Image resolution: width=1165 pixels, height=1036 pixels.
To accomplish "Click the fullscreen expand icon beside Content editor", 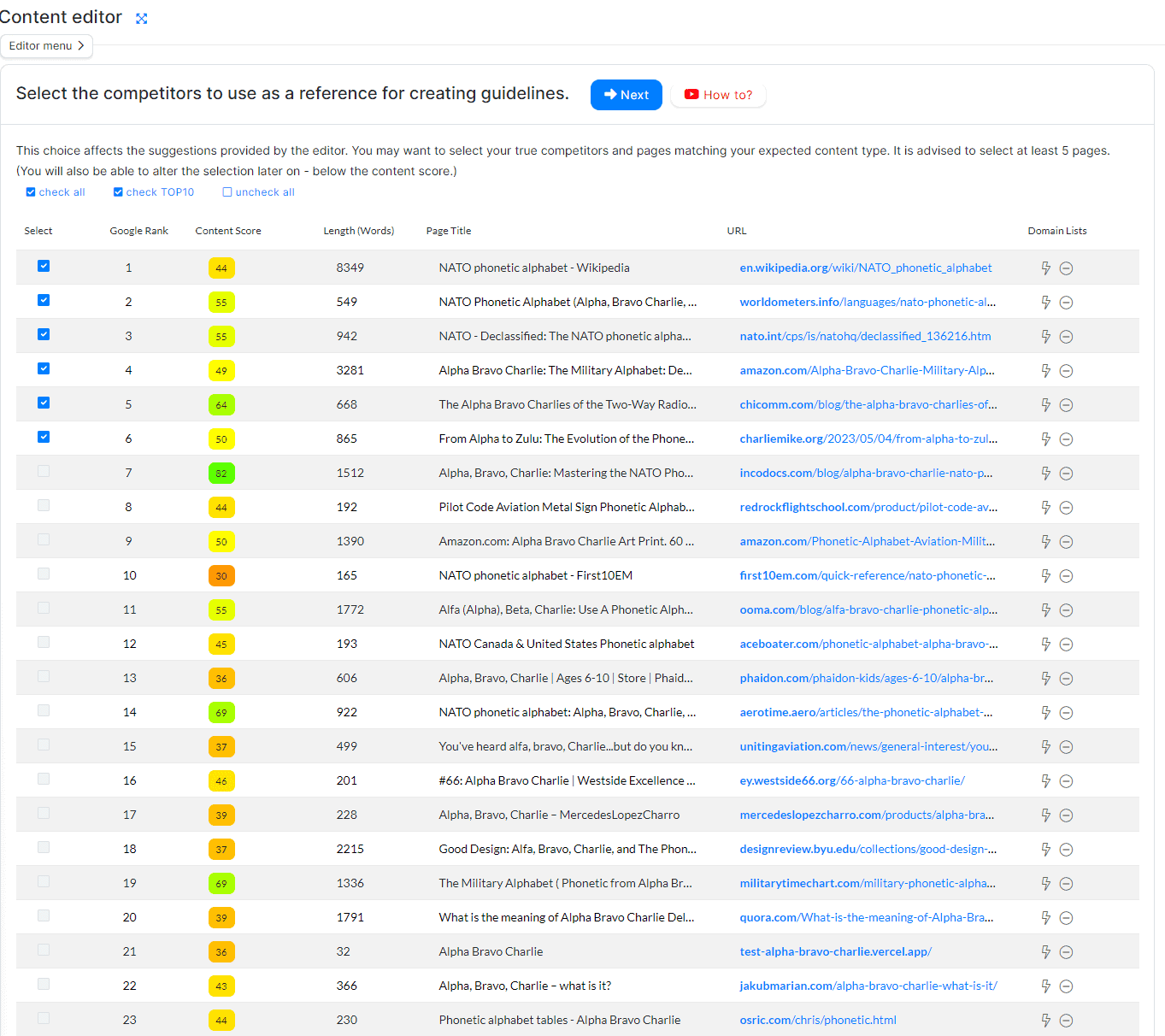I will (x=142, y=19).
